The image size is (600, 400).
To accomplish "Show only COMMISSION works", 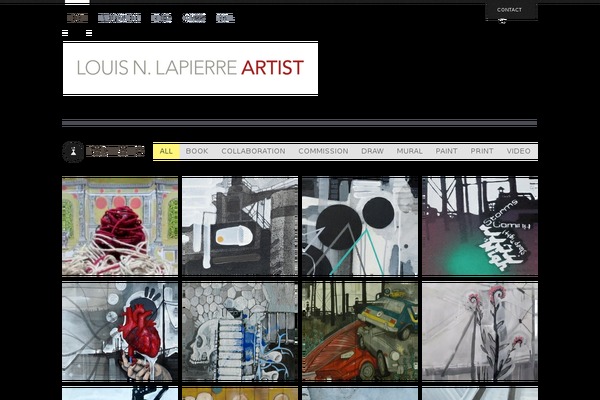I will pyautogui.click(x=323, y=151).
